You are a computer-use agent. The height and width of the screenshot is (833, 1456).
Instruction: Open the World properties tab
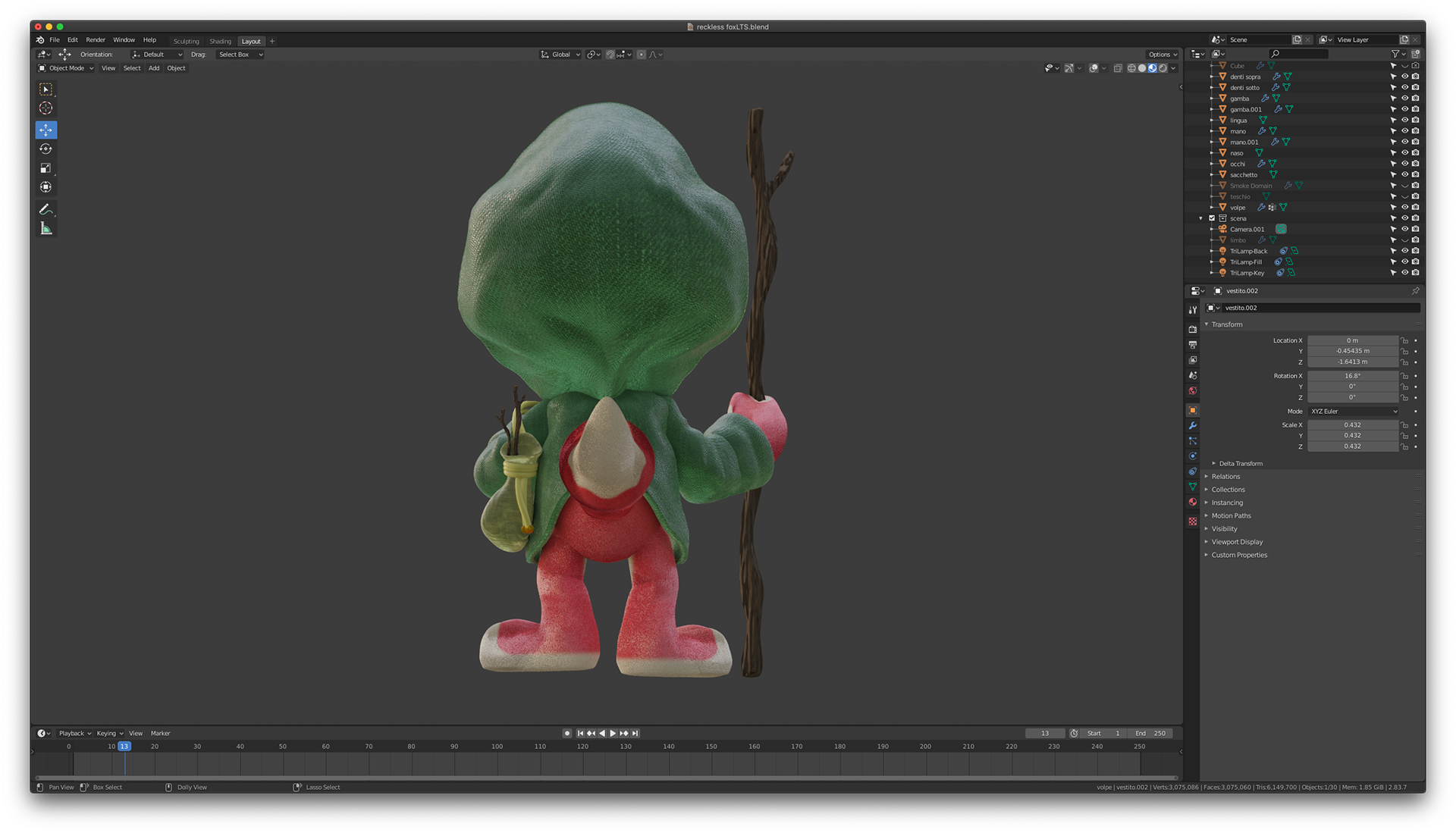click(x=1193, y=391)
